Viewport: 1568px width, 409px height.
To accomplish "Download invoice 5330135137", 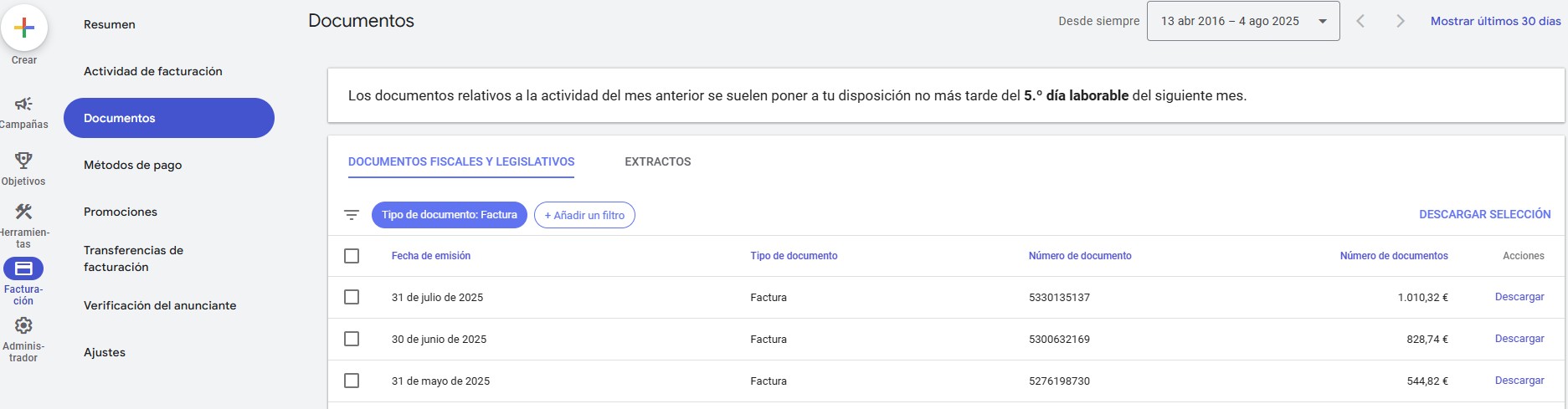I will coord(1519,297).
